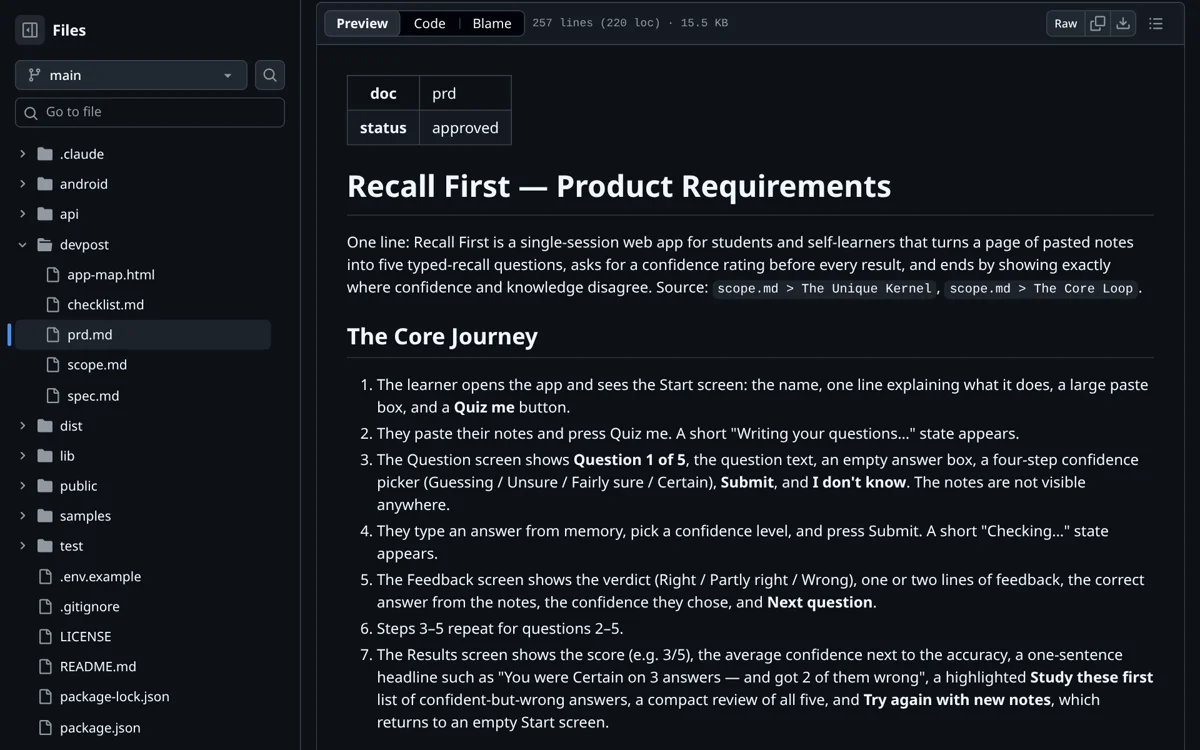Expand the android folder chevron
Image resolution: width=1200 pixels, height=750 pixels.
point(23,184)
